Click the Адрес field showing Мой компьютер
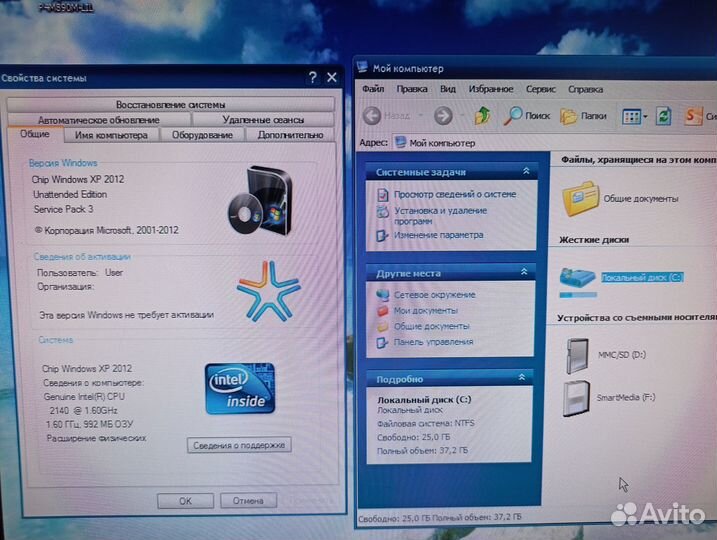 [x=553, y=143]
